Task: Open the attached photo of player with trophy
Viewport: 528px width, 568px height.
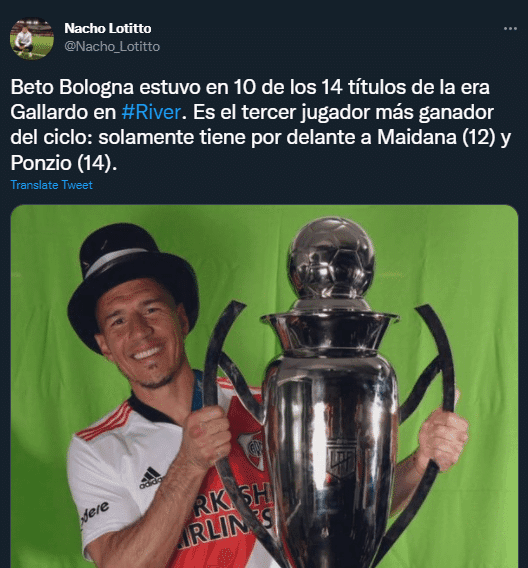Action: coord(264,386)
